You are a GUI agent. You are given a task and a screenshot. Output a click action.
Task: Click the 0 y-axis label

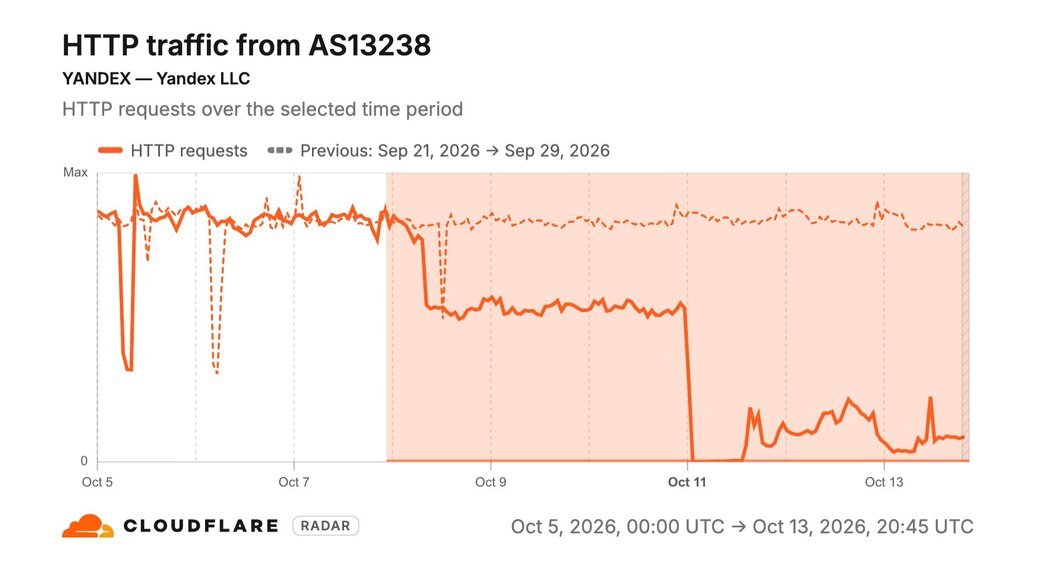click(x=84, y=461)
